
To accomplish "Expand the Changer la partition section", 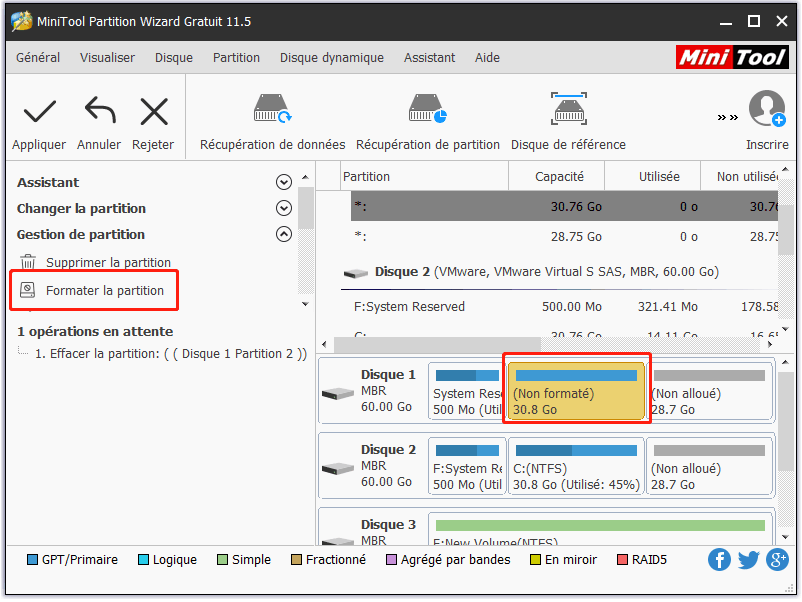I will (284, 208).
